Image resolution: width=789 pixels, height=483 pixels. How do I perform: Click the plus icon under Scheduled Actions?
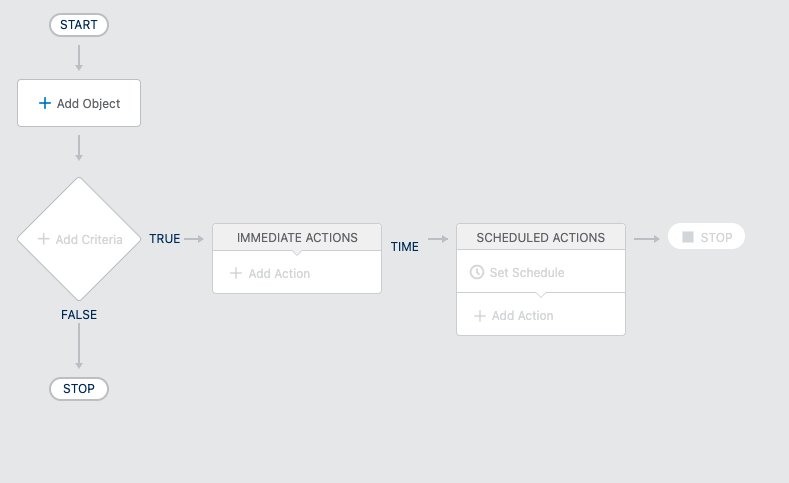pyautogui.click(x=480, y=315)
